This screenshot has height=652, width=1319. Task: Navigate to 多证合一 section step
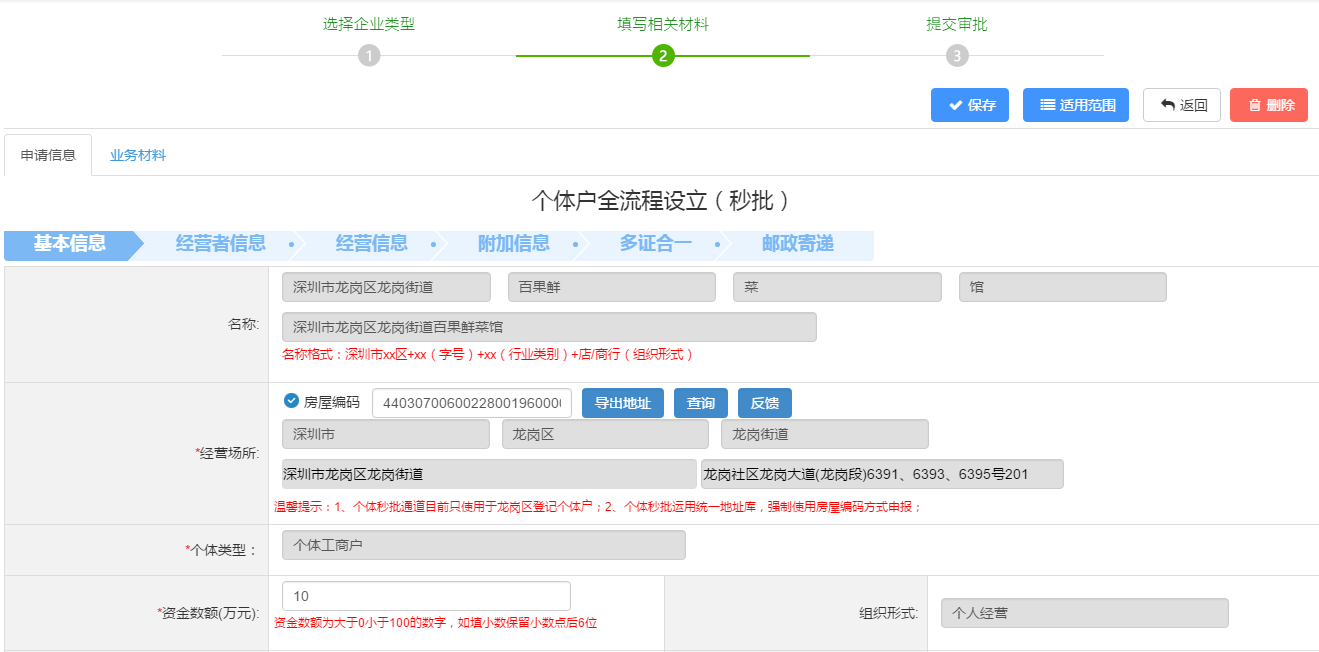655,244
